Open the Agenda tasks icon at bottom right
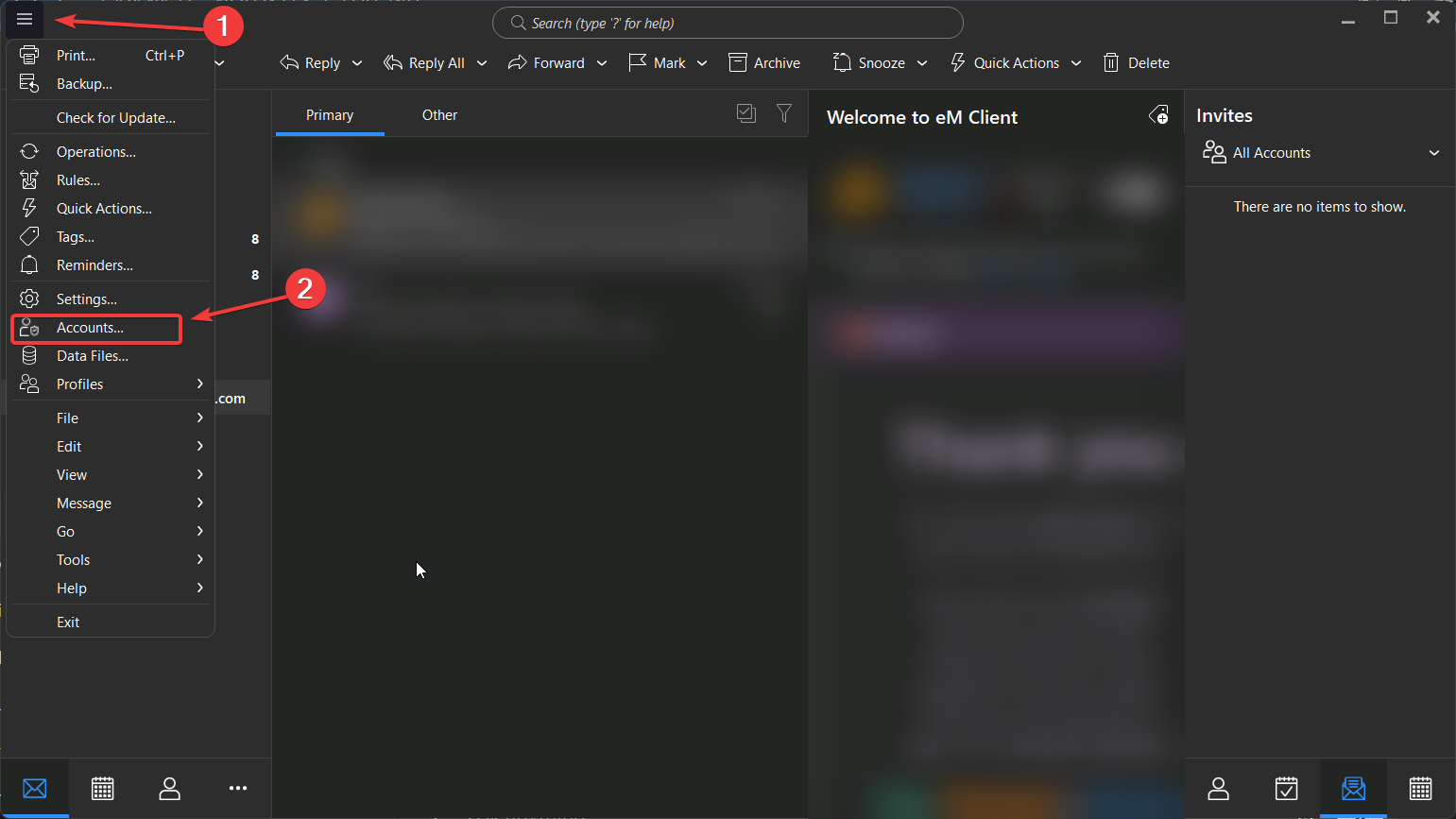The height and width of the screenshot is (819, 1456). tap(1286, 788)
